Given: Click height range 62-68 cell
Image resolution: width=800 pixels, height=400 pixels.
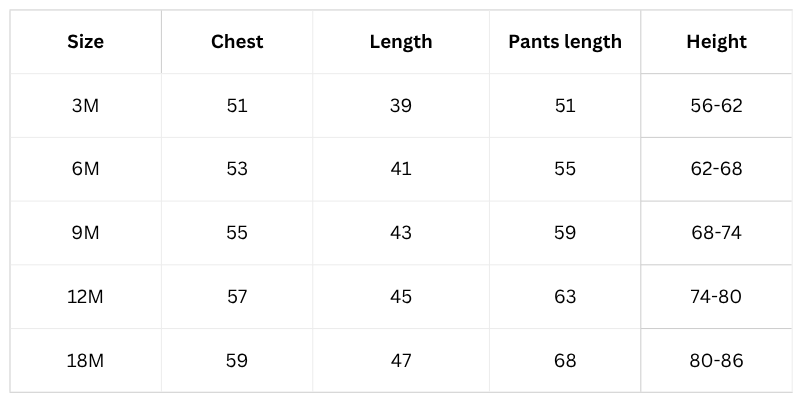Looking at the screenshot, I should click(716, 169).
